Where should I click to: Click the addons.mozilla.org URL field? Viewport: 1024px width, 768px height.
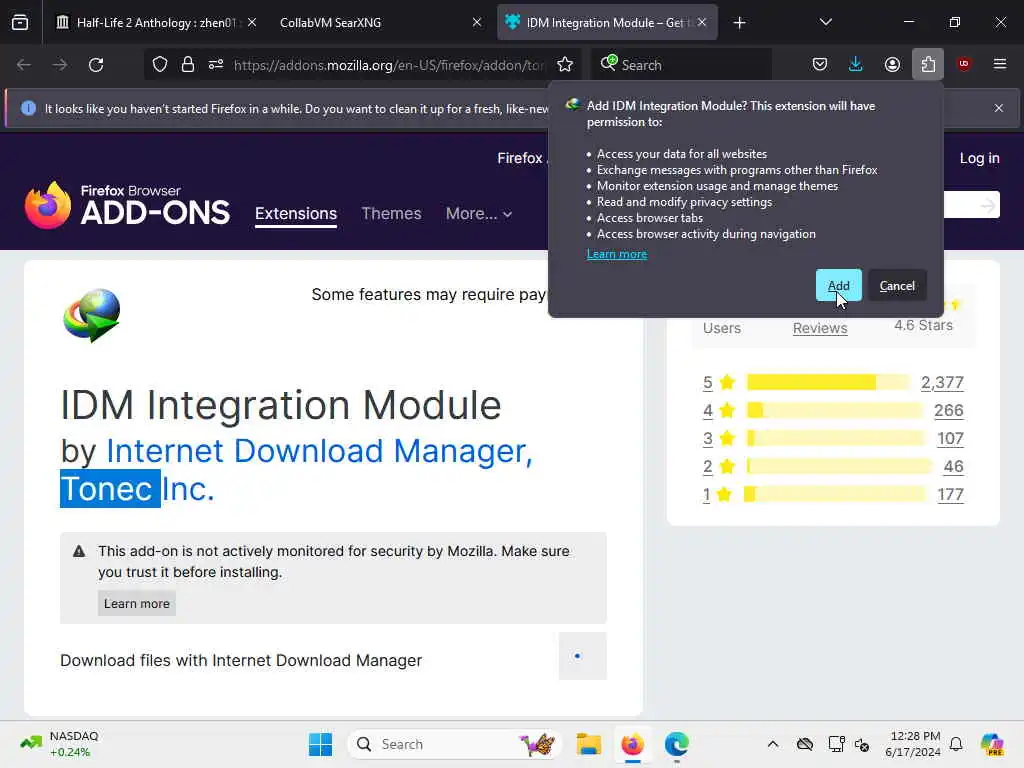389,65
